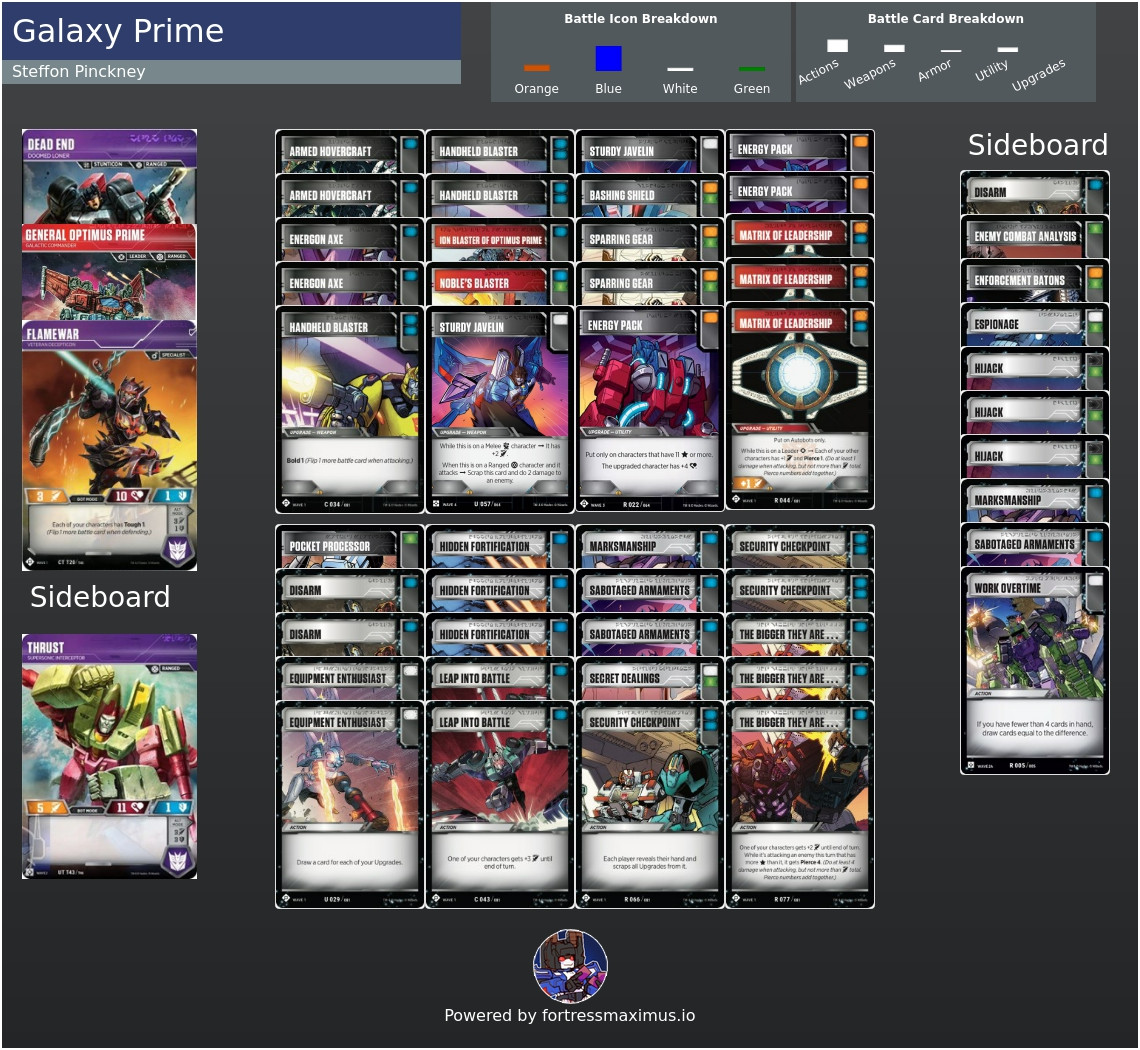
Task: Select Thrust's orange attack value 5 badge
Action: (45, 807)
